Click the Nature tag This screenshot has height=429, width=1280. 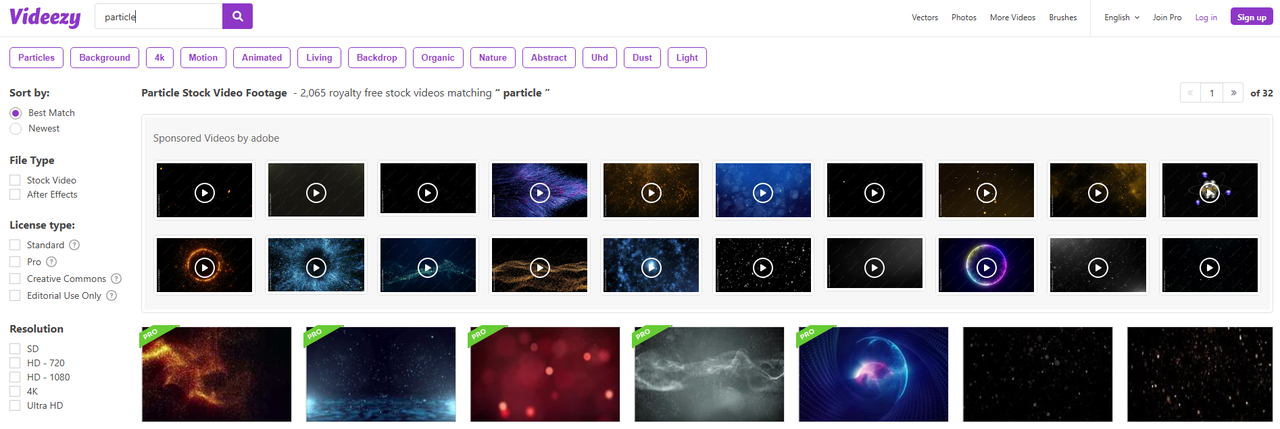click(x=493, y=58)
